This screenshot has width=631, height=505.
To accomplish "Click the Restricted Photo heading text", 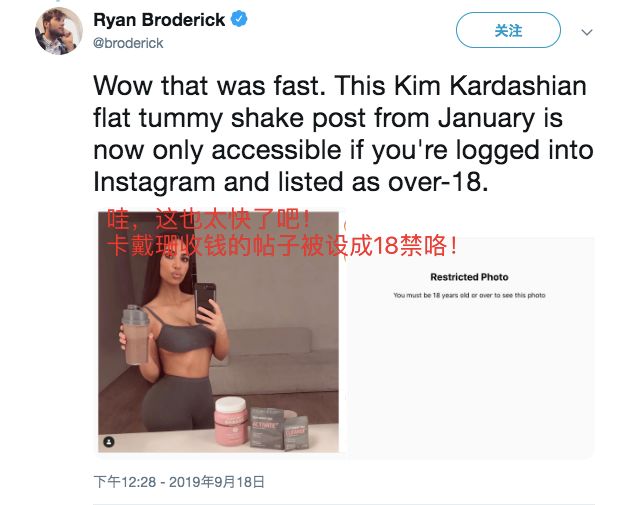I will 469,277.
